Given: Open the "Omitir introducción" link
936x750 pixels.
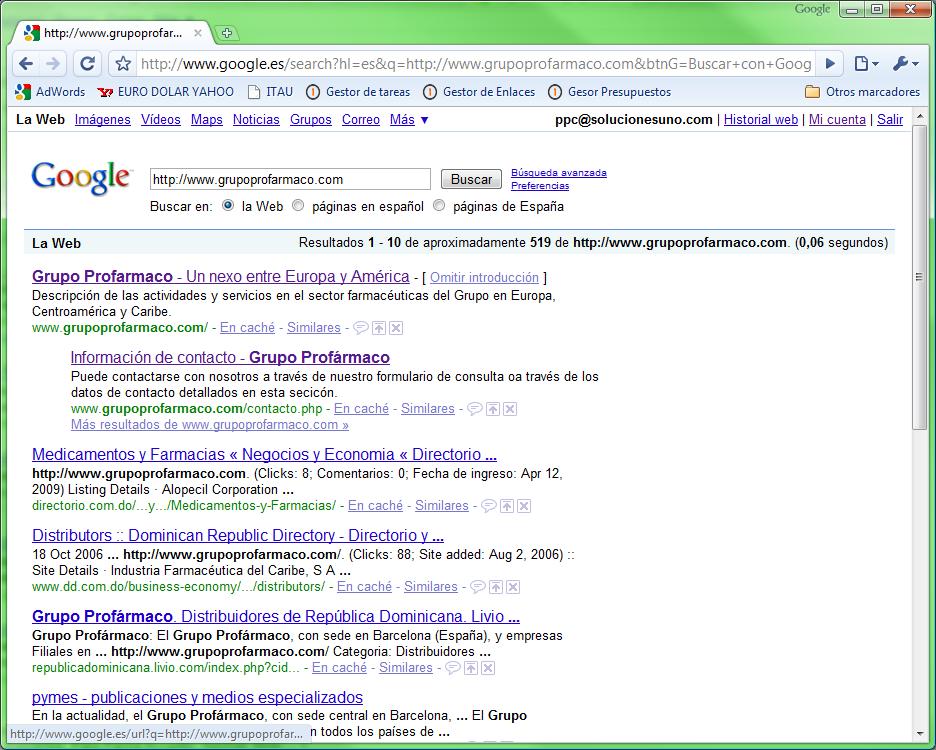Looking at the screenshot, I should click(x=484, y=278).
